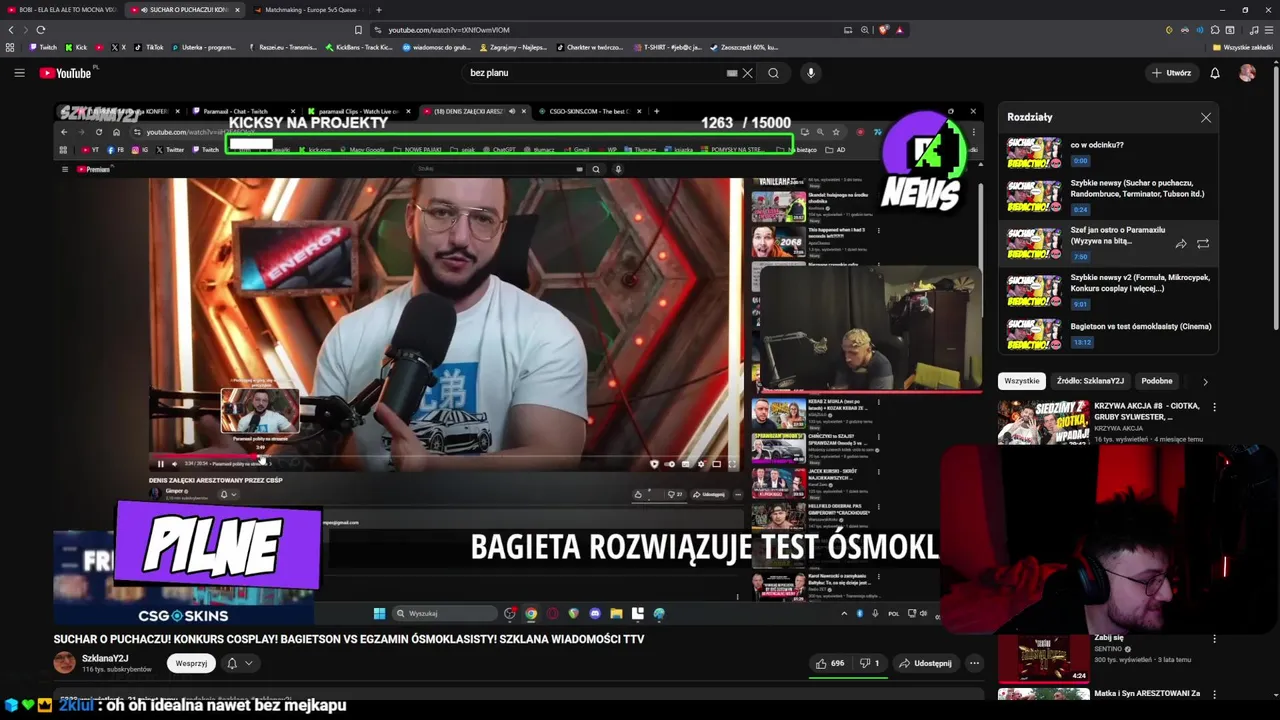Switch to 'BOBI - ELA ELA' browser tab

coord(62,10)
